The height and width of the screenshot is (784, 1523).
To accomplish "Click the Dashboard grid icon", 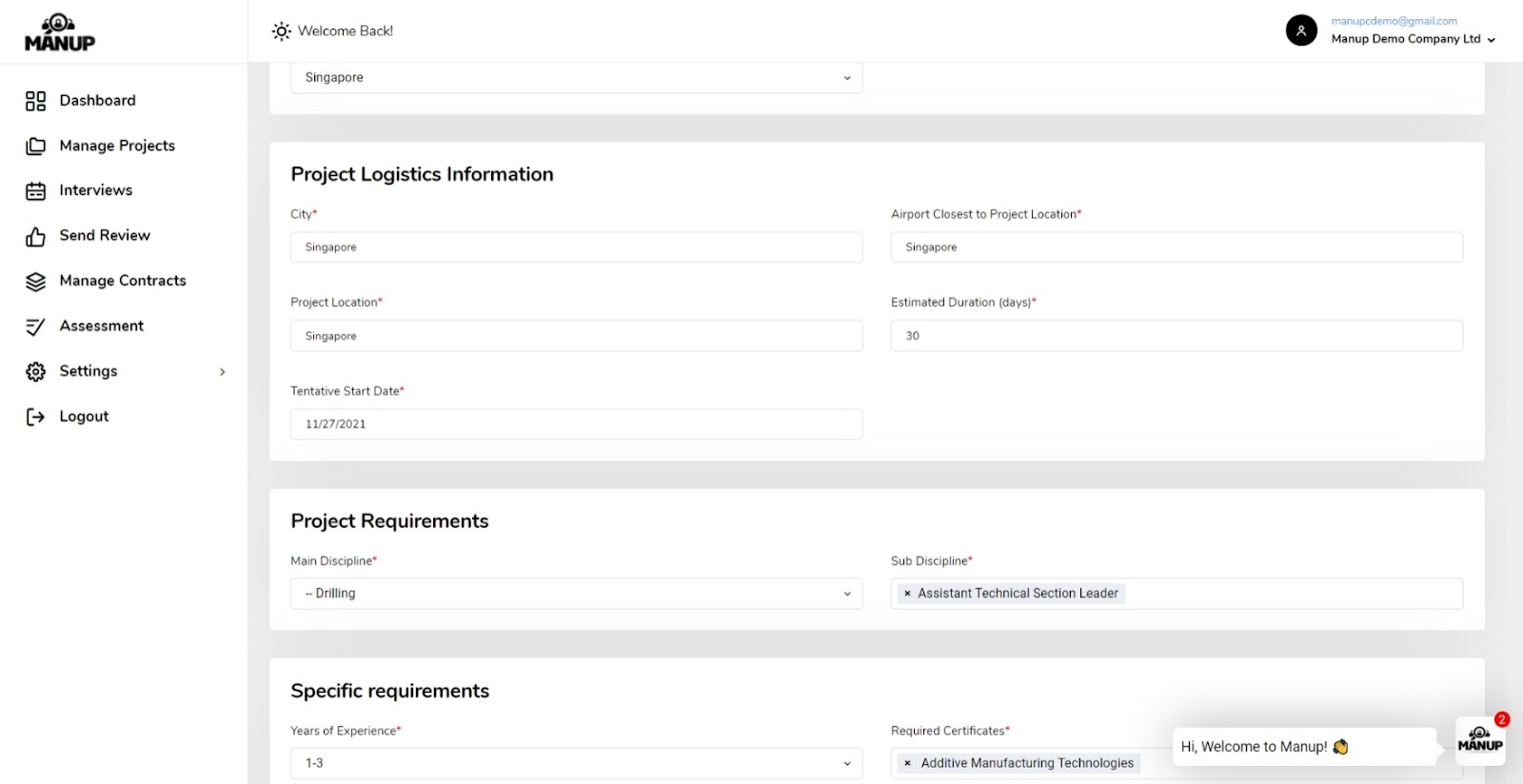I will pyautogui.click(x=35, y=101).
